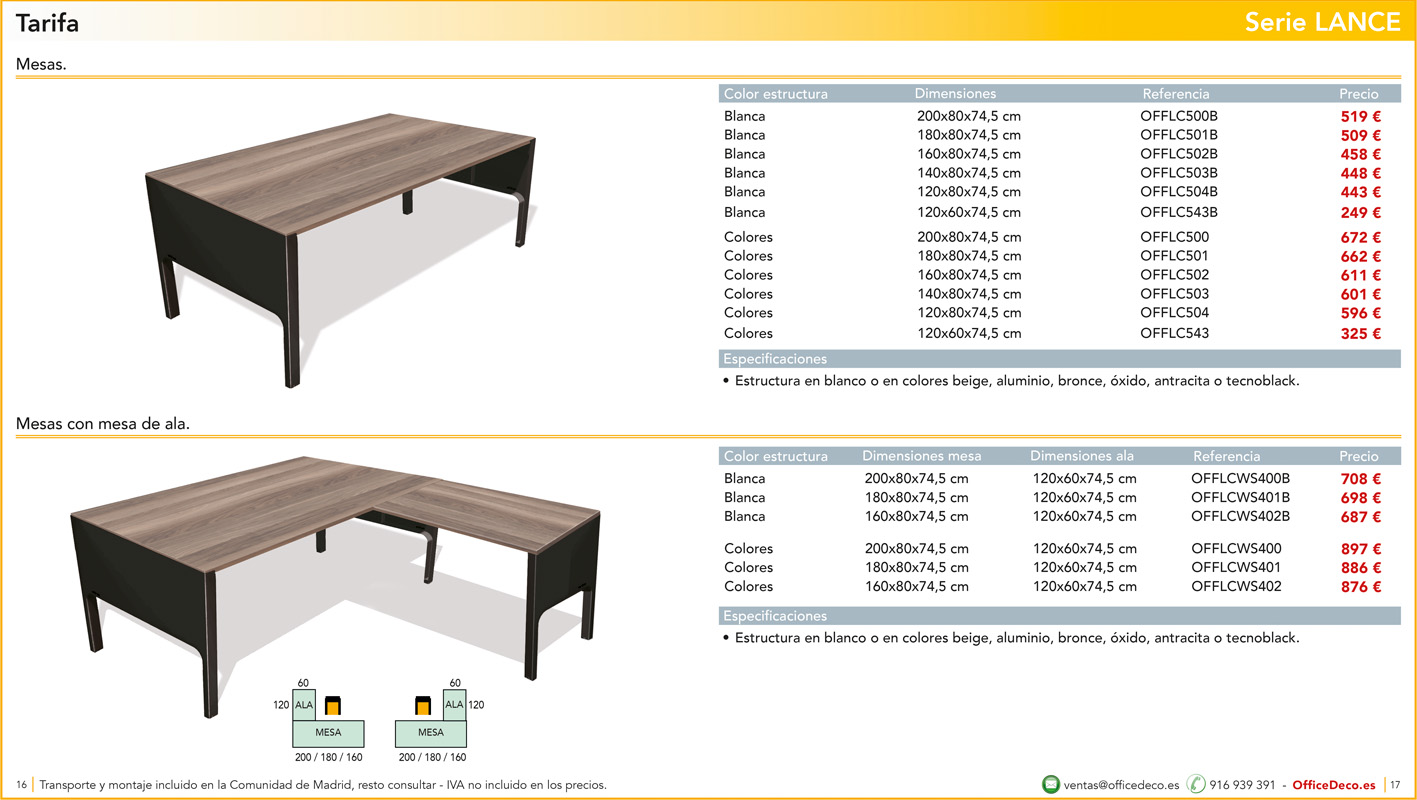Click the 448 € price

coord(1361,173)
